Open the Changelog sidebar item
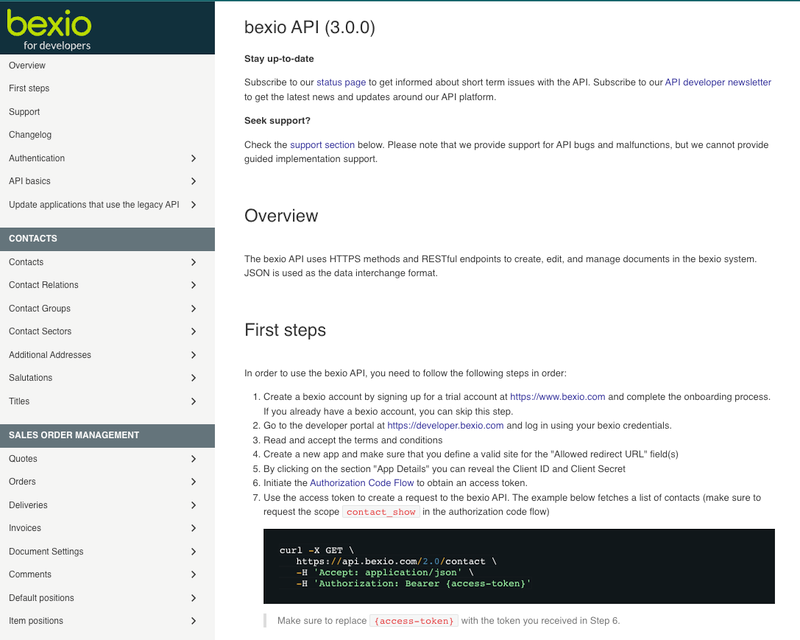Image resolution: width=800 pixels, height=640 pixels. [x=30, y=135]
